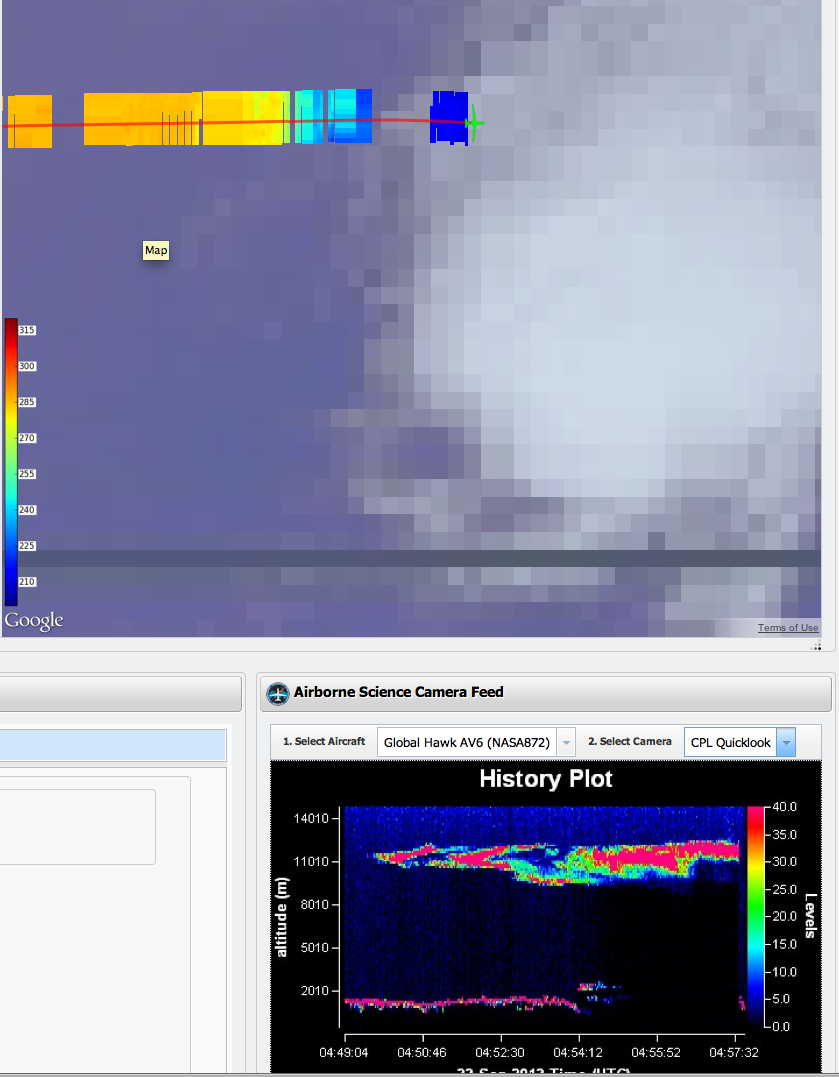Select the highlighted blue row in the left panel
The height and width of the screenshot is (1077, 839).
[x=113, y=746]
